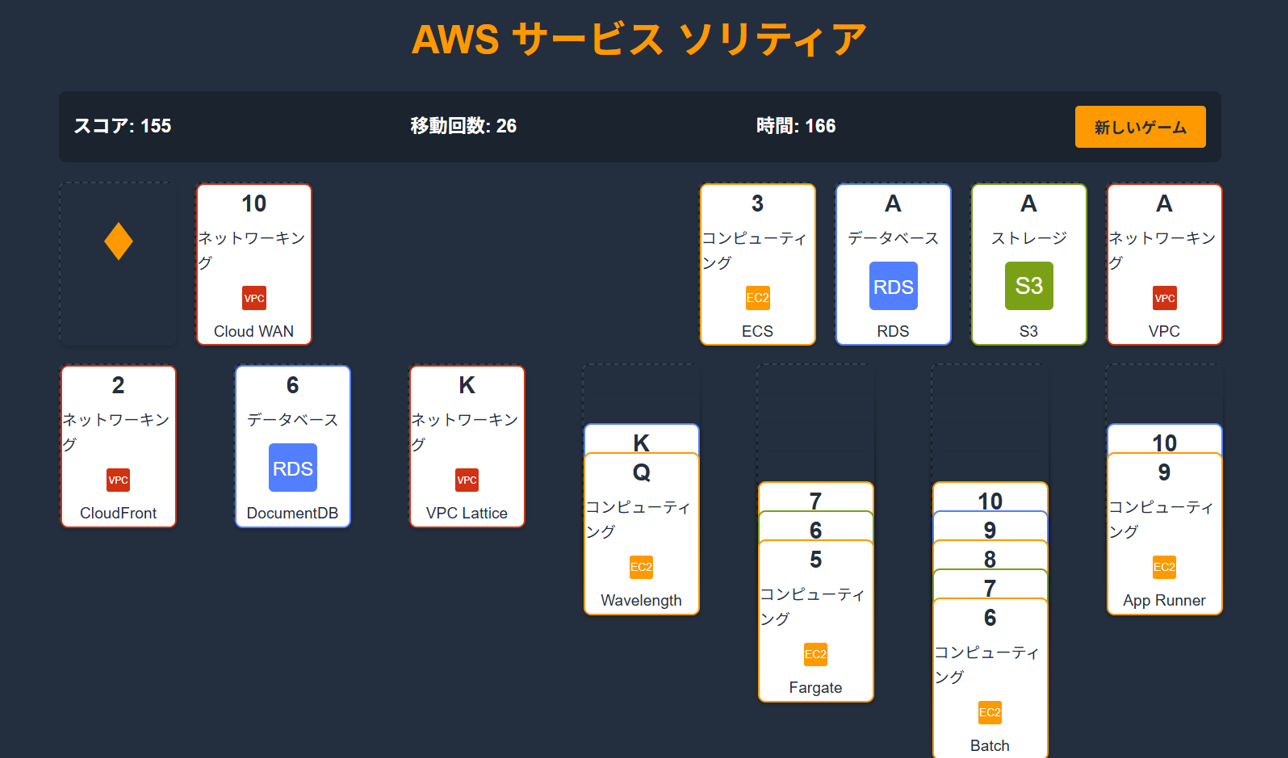Select the 6 Batch card

990,678
